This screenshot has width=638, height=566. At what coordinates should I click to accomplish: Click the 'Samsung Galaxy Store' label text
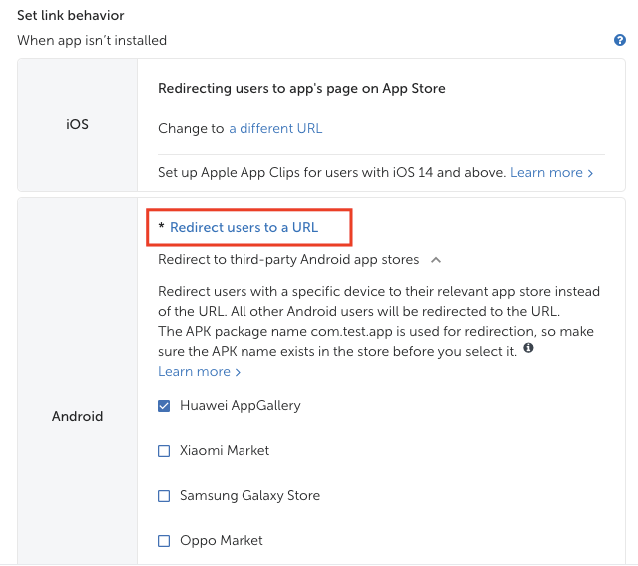pos(249,496)
